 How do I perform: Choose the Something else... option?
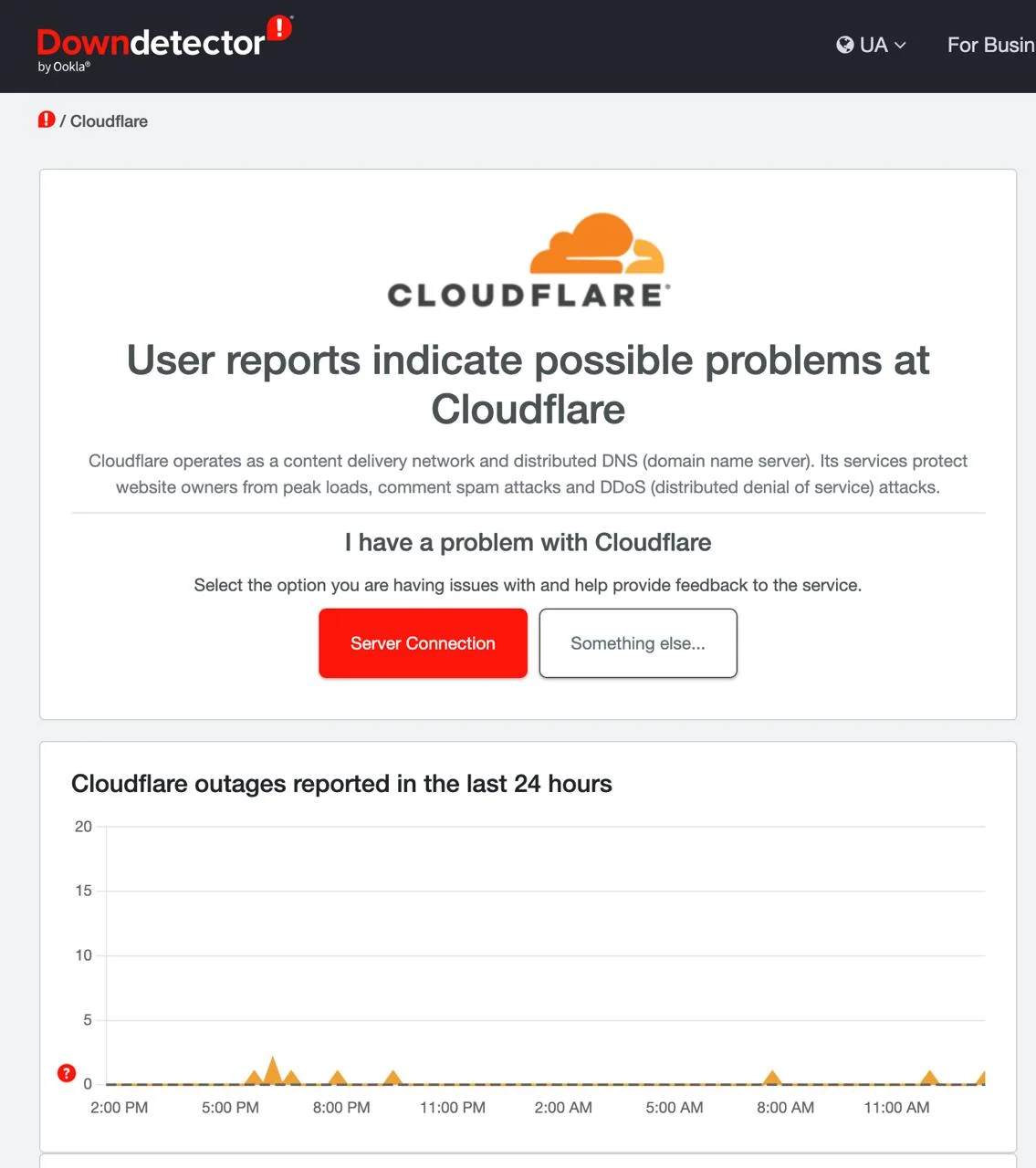637,643
